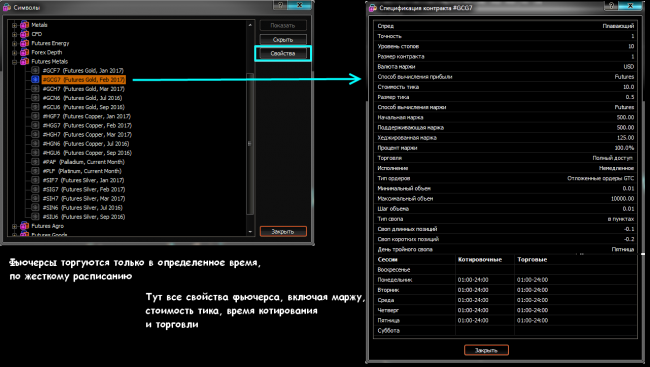
Task: Click the CFD group folder icon
Action: [24, 34]
